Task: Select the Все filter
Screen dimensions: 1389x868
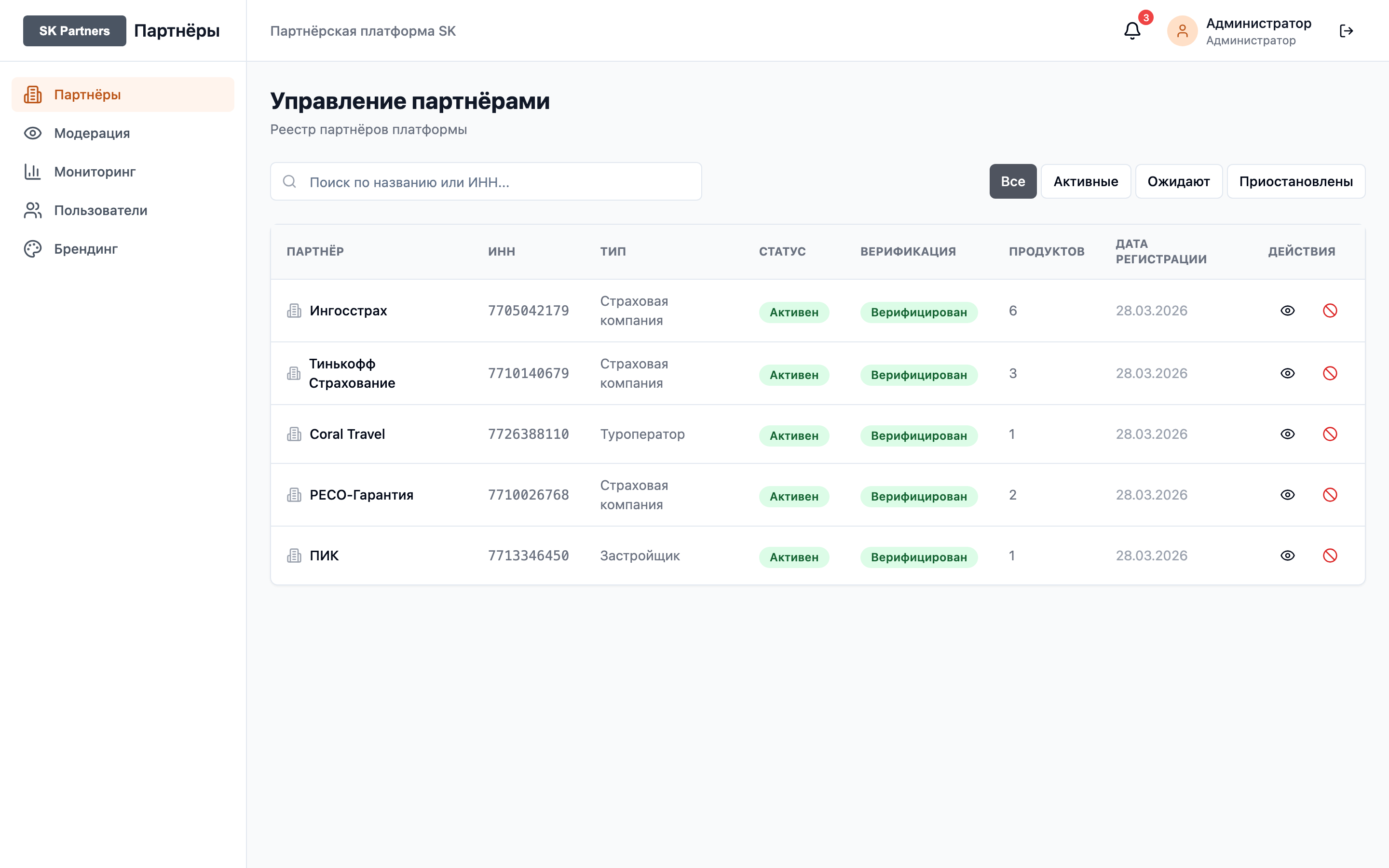Action: 1012,181
